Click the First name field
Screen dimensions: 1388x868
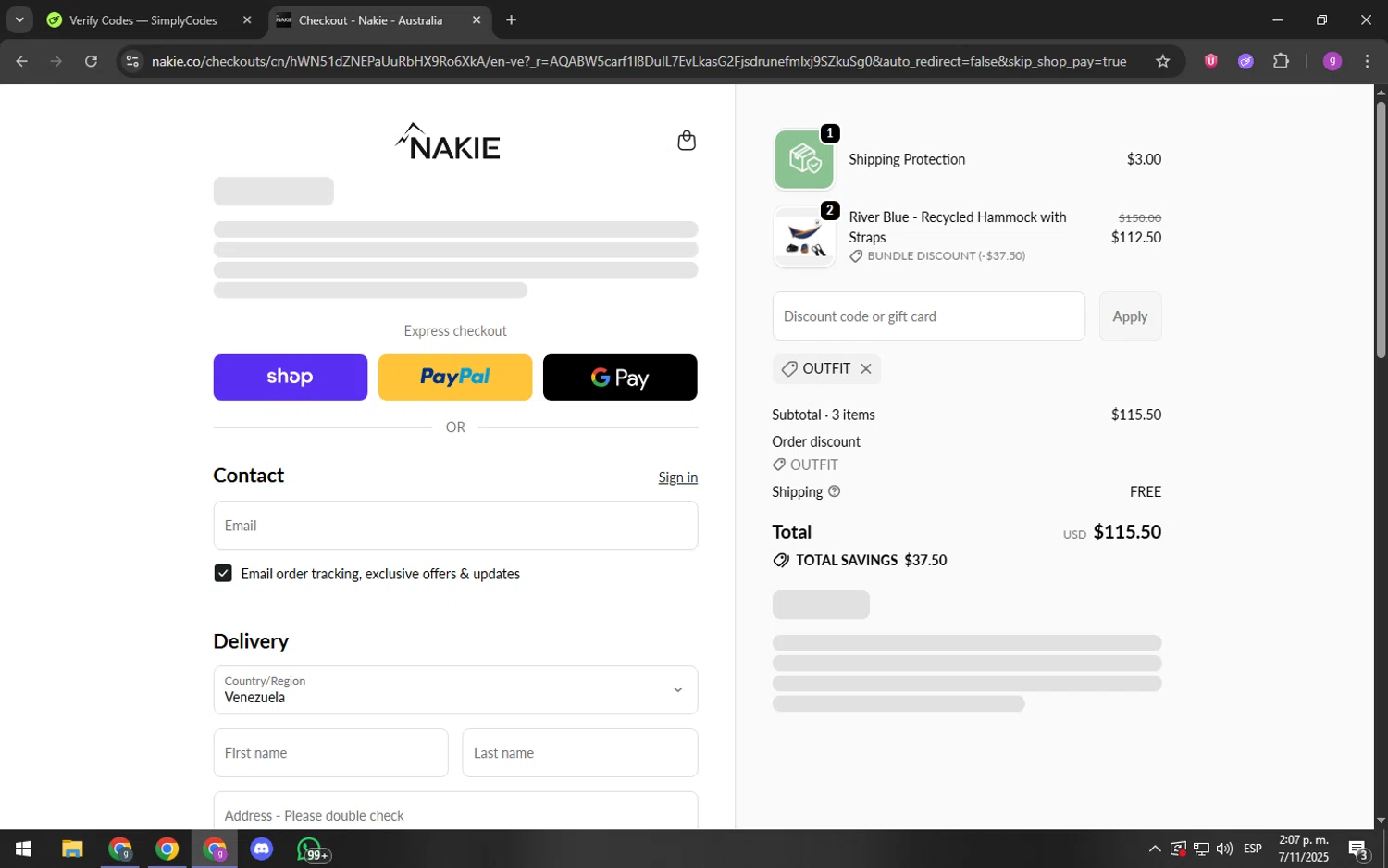pyautogui.click(x=330, y=753)
